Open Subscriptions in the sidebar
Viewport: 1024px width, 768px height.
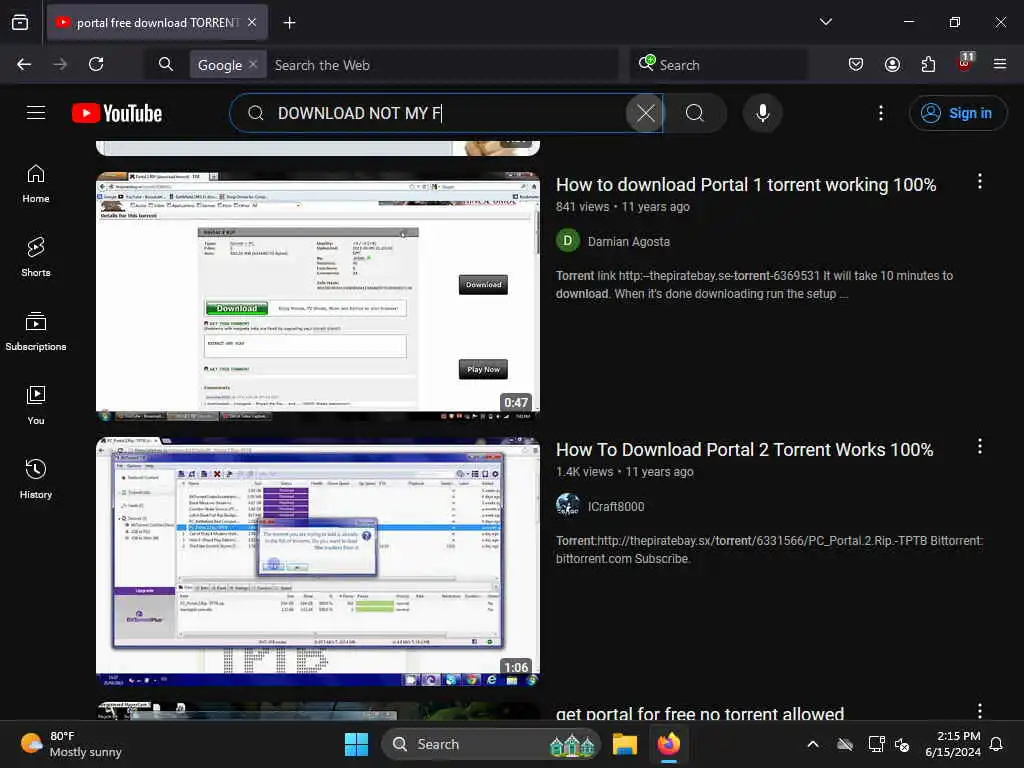tap(36, 331)
